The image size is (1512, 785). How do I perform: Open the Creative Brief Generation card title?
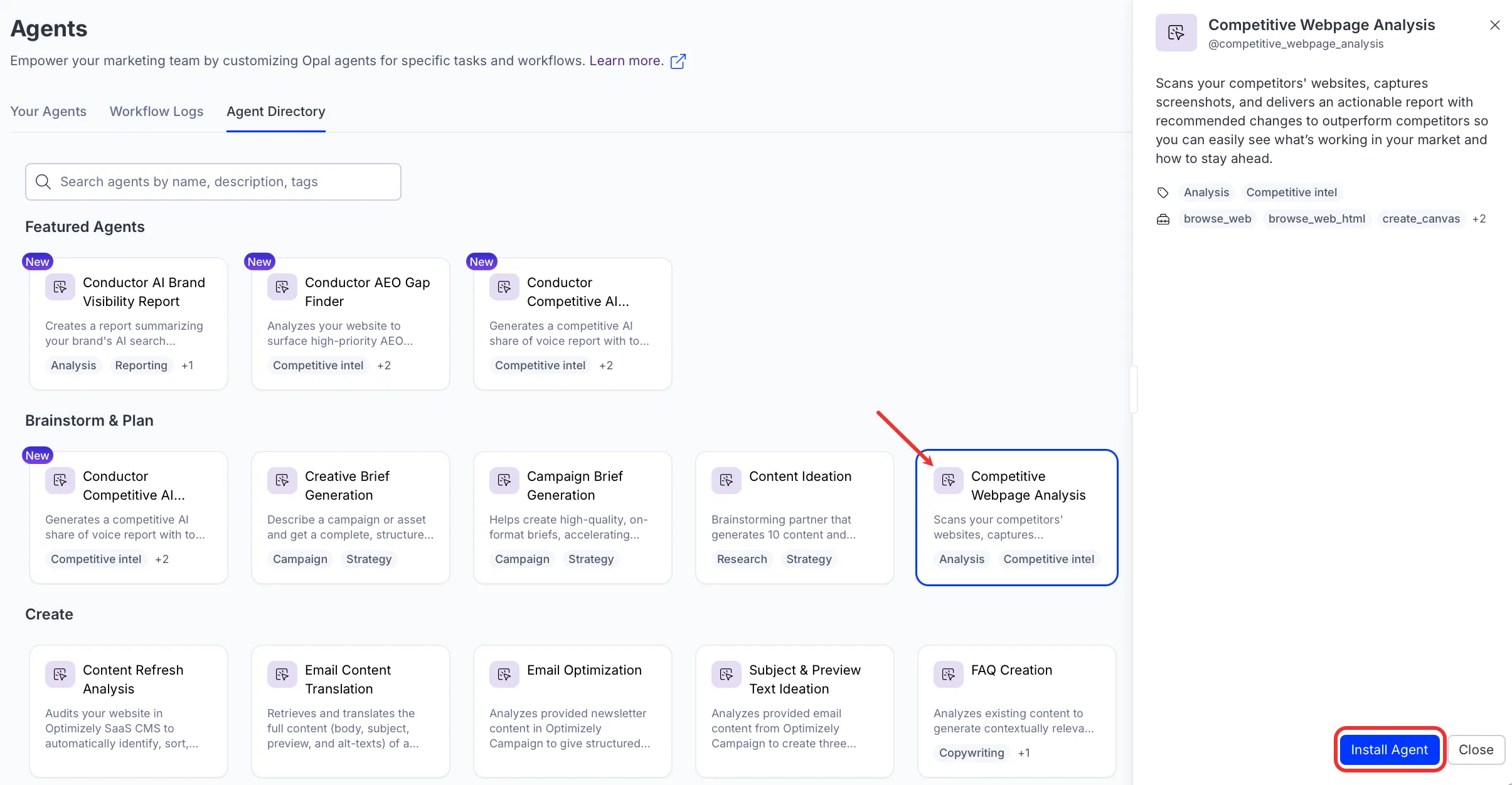347,486
